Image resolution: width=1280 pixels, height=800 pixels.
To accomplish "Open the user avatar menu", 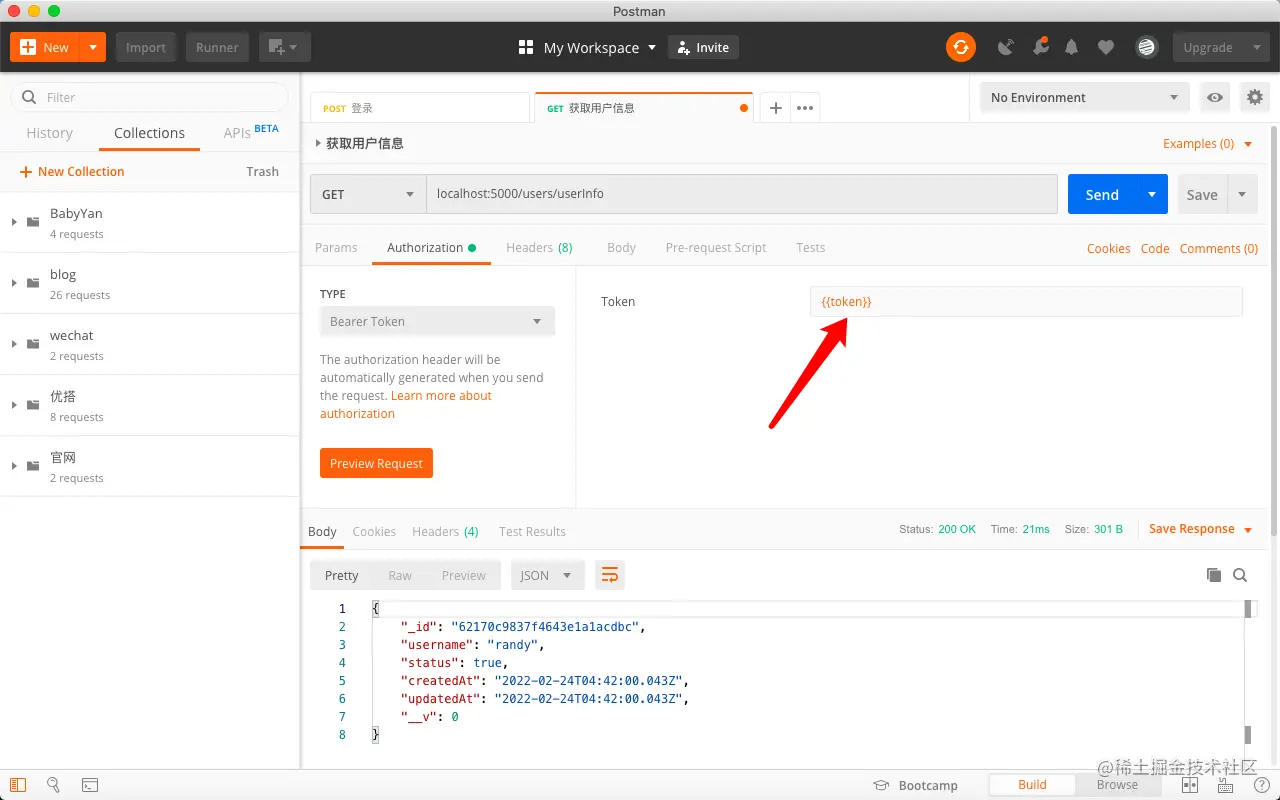I will point(1147,47).
